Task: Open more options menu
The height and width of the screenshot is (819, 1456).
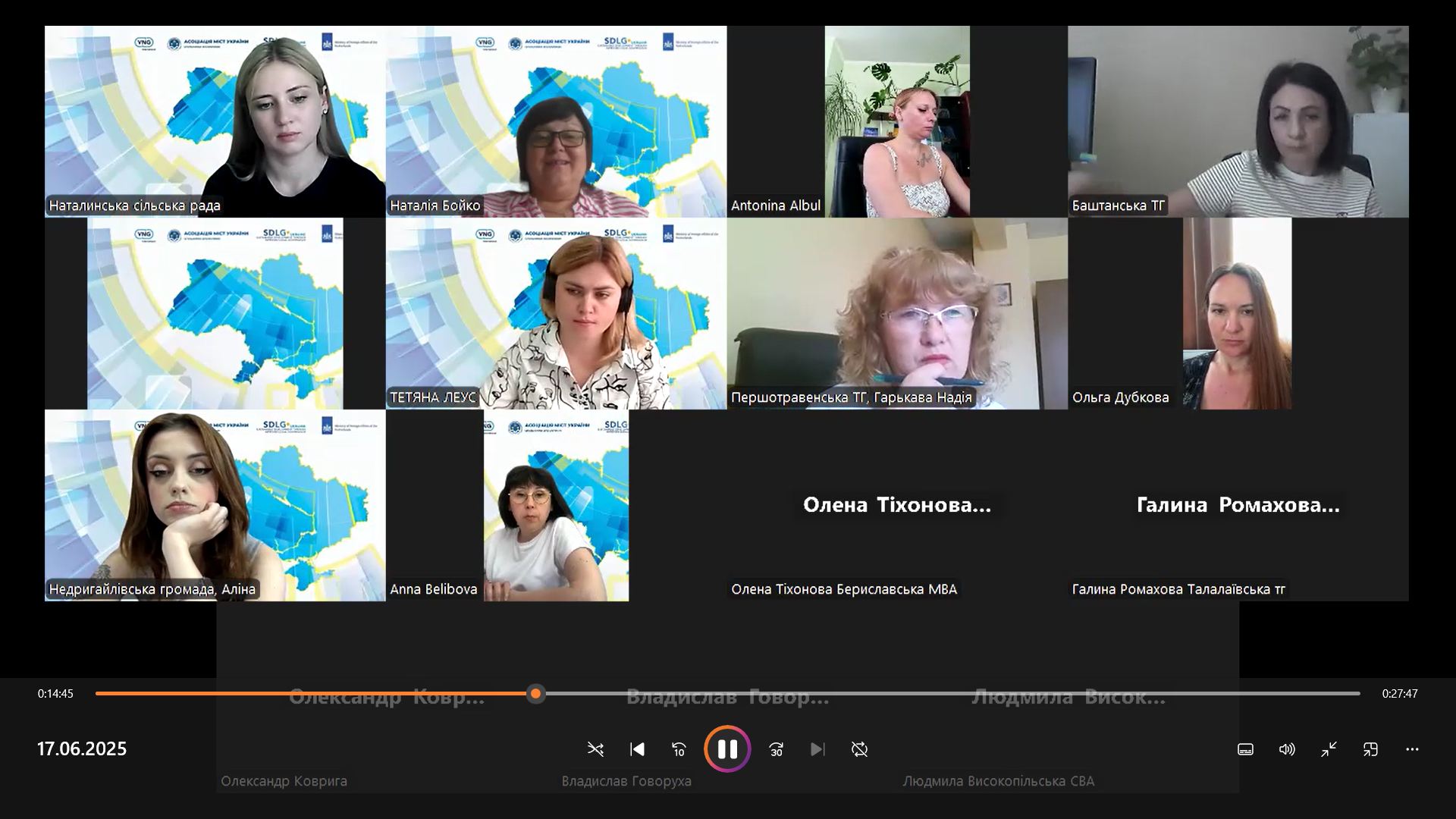Action: click(1412, 749)
